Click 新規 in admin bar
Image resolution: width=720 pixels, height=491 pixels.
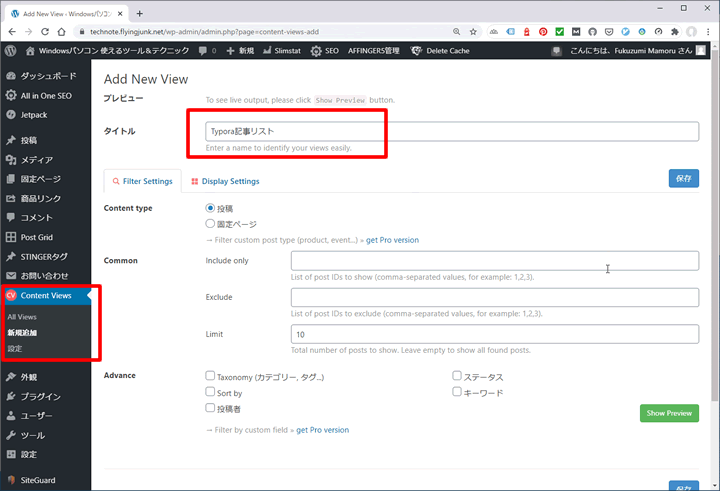pos(240,51)
